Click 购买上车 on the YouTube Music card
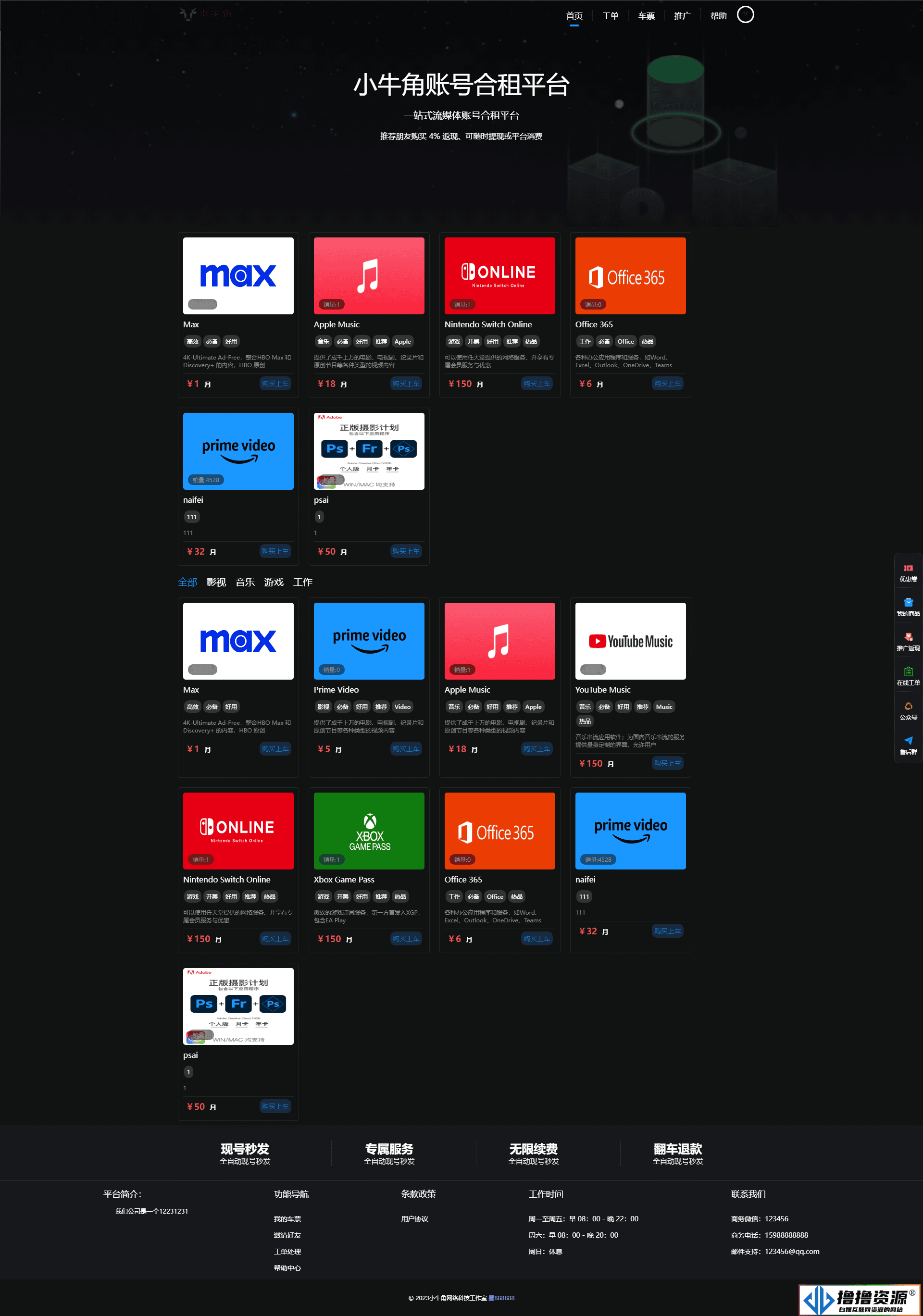The image size is (923, 1316). click(667, 763)
